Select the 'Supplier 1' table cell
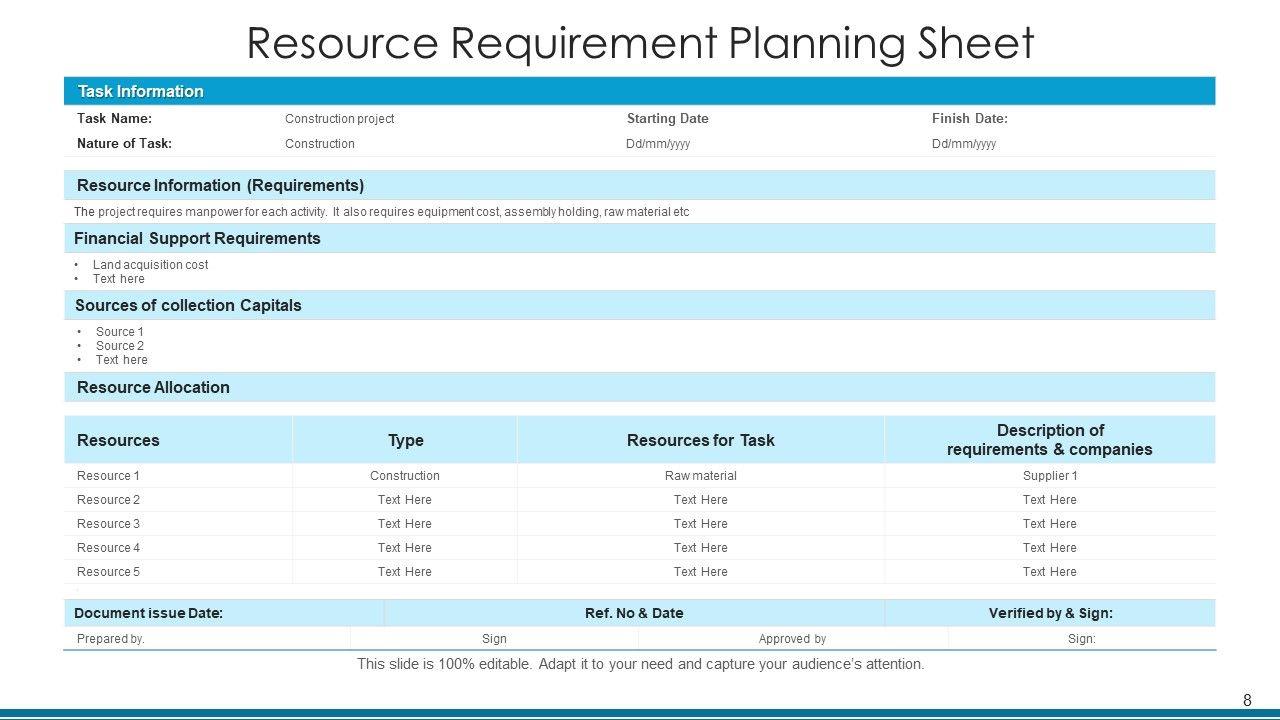Screen dimensions: 1280x720 click(1049, 476)
